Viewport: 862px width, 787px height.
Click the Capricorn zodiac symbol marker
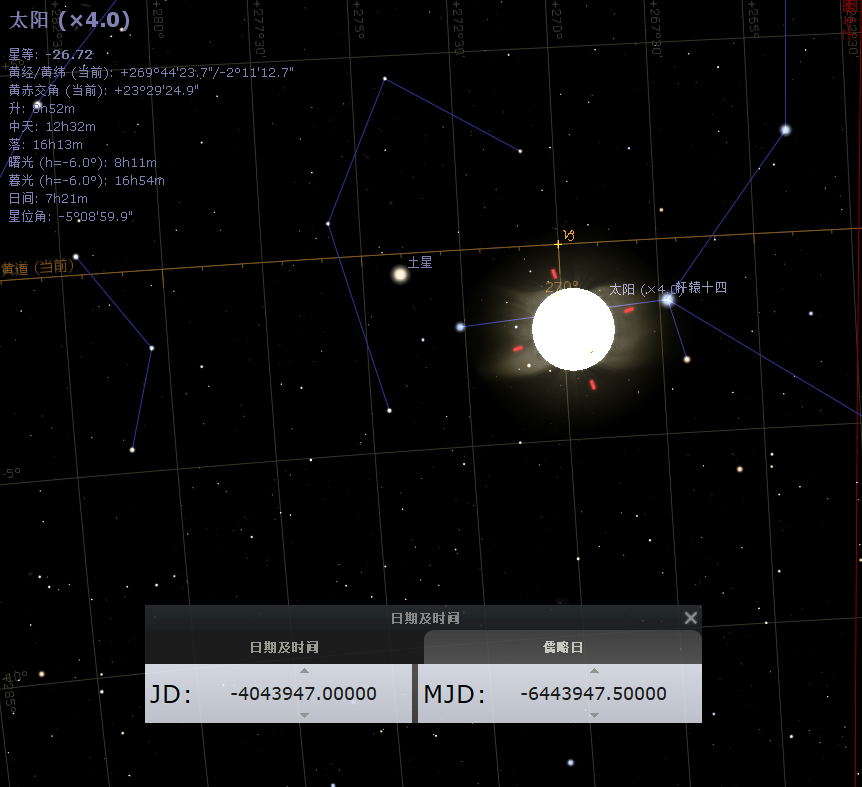pos(569,235)
